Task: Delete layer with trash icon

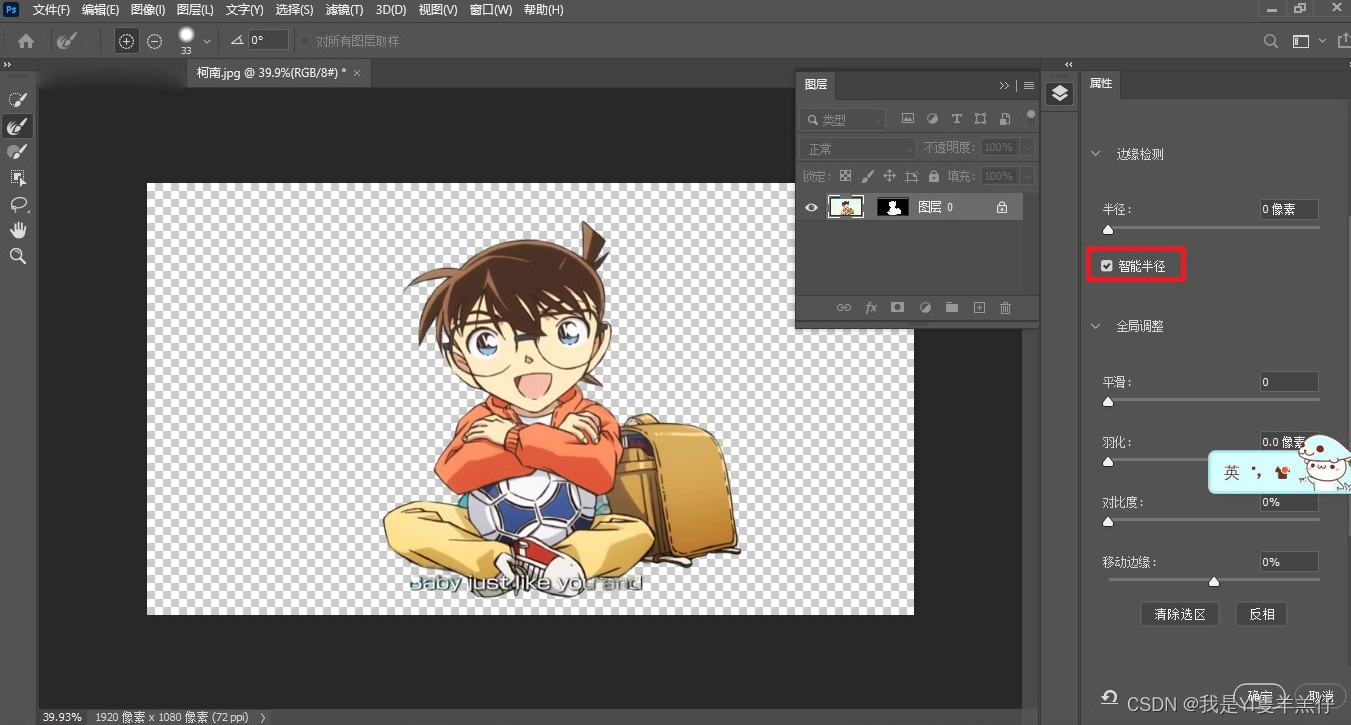Action: click(x=1006, y=308)
